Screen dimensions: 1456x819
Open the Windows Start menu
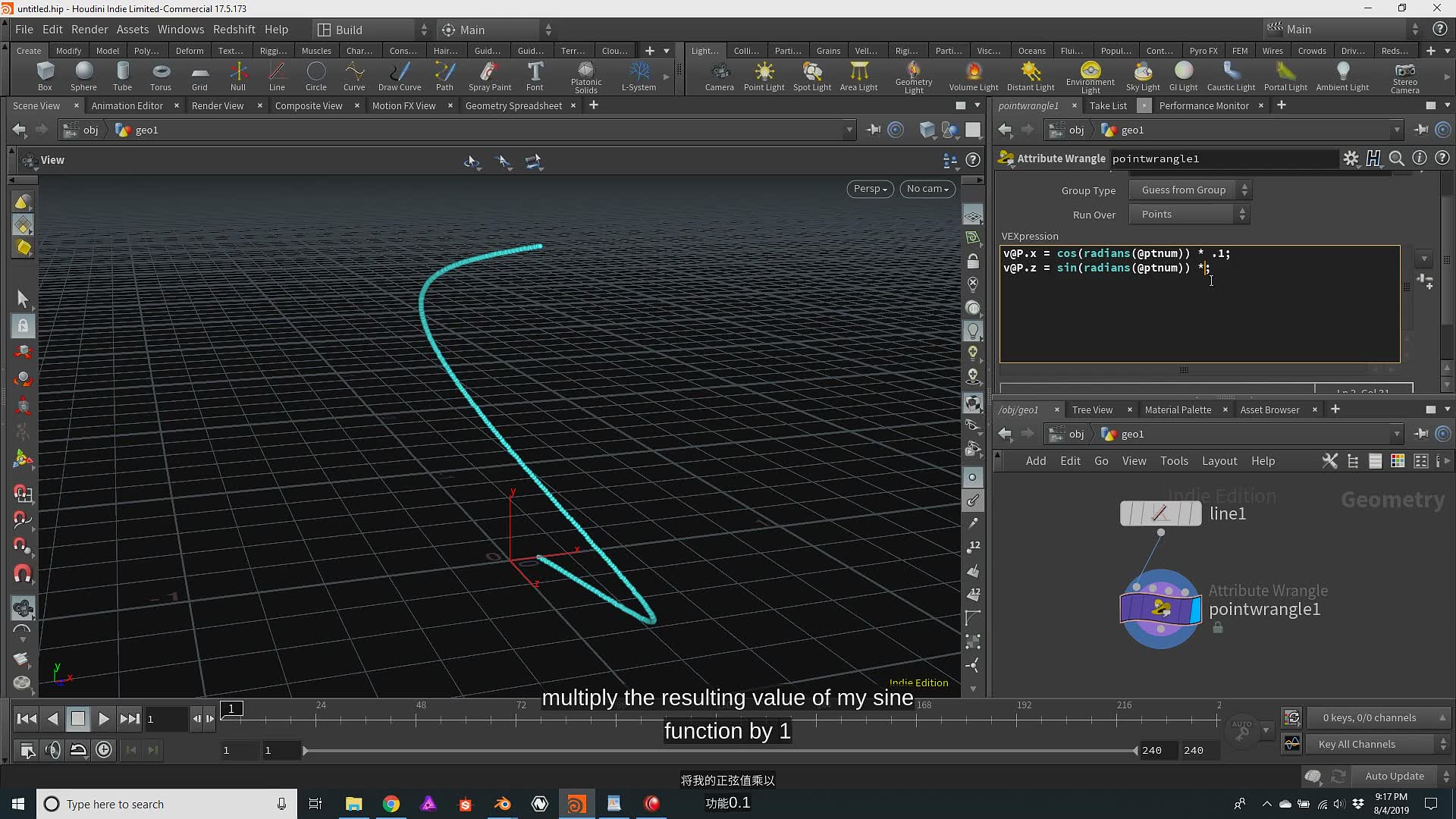tap(18, 804)
